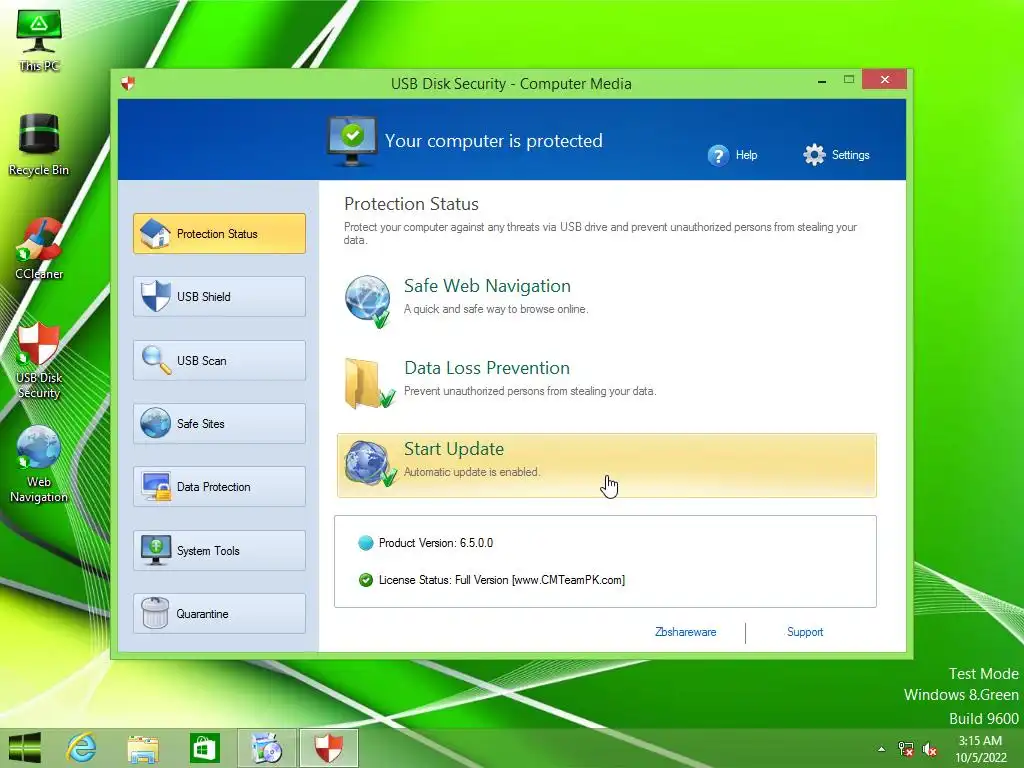The image size is (1024, 768).
Task: Open This PC desktop icon
Action: point(39,40)
